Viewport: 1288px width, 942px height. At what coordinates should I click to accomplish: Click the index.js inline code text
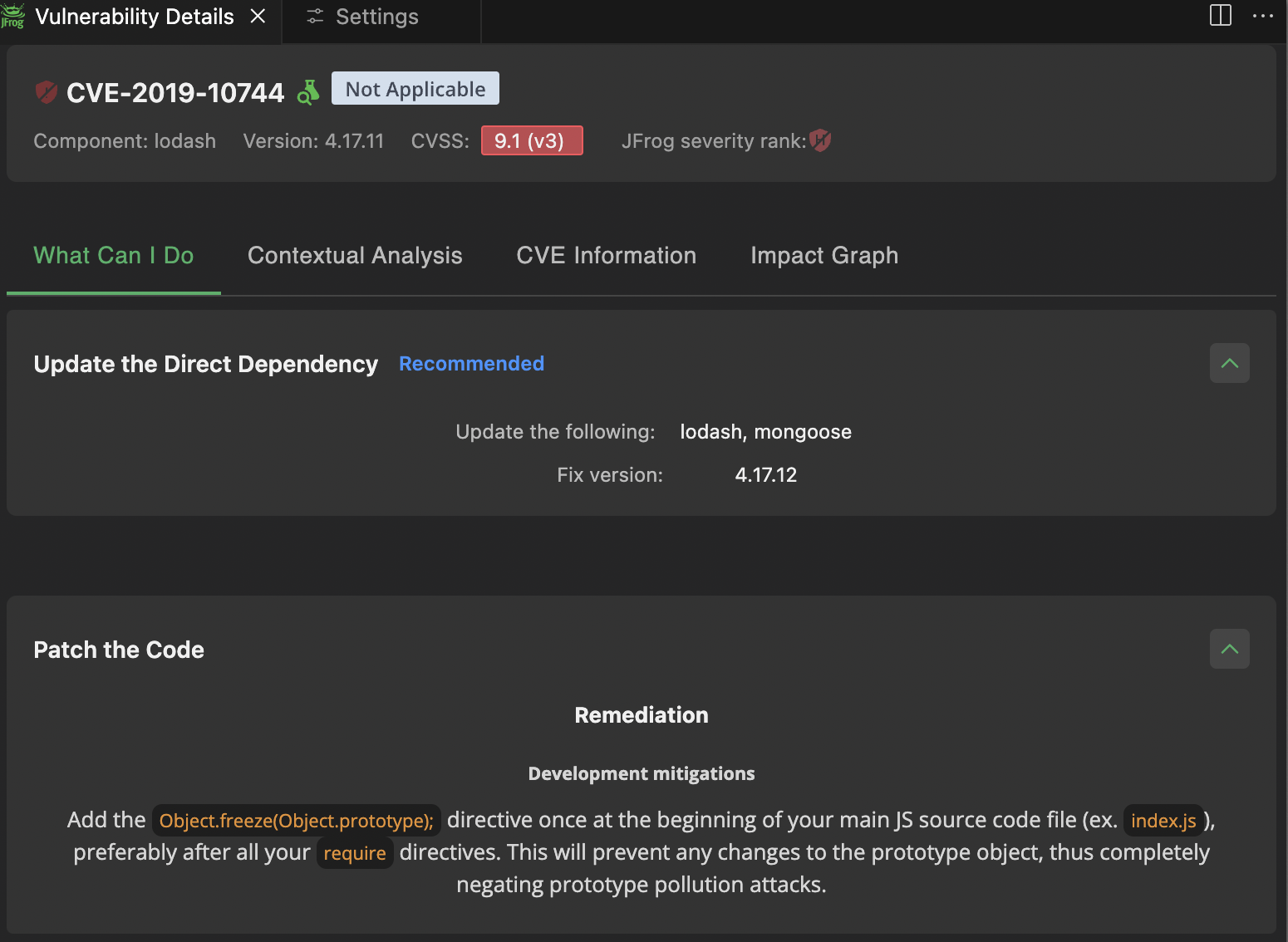pos(1163,821)
